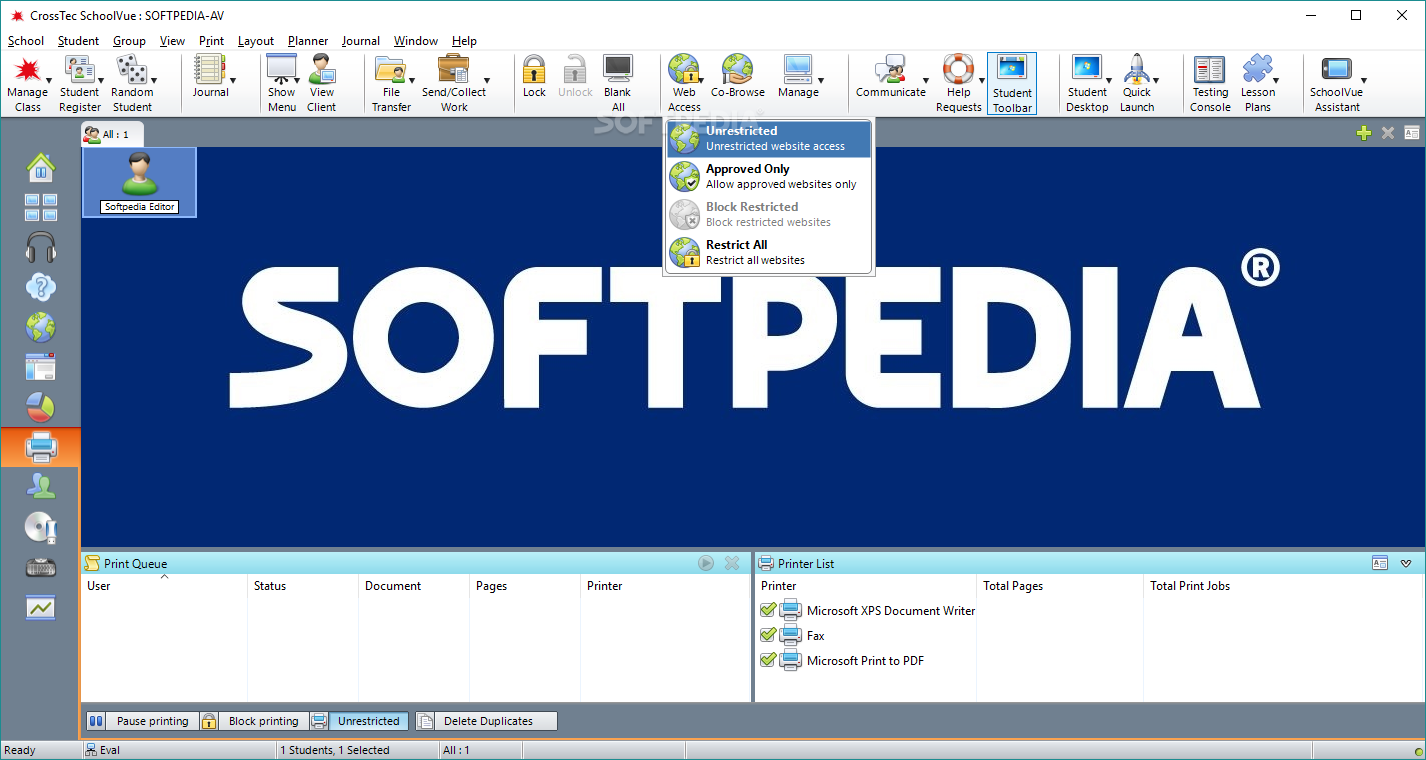Switch to home view in sidebar
The image size is (1426, 760).
[x=41, y=167]
